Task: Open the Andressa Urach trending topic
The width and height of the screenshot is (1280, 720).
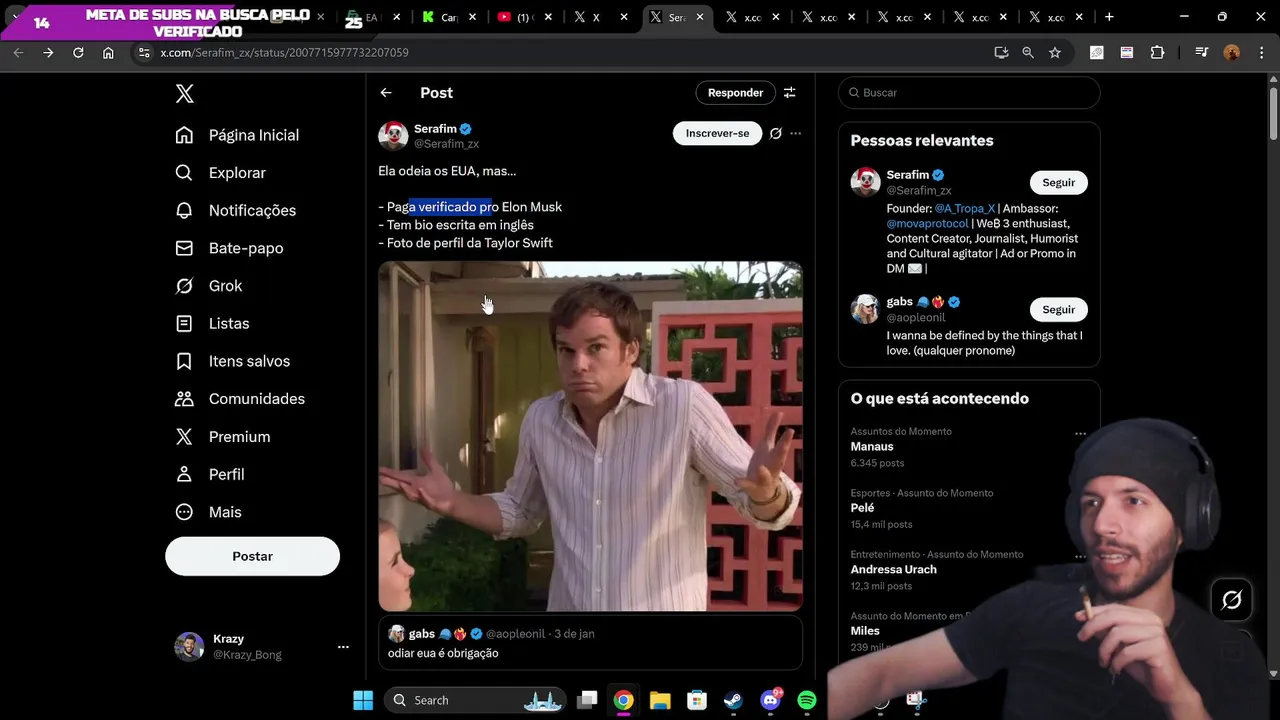Action: click(893, 570)
